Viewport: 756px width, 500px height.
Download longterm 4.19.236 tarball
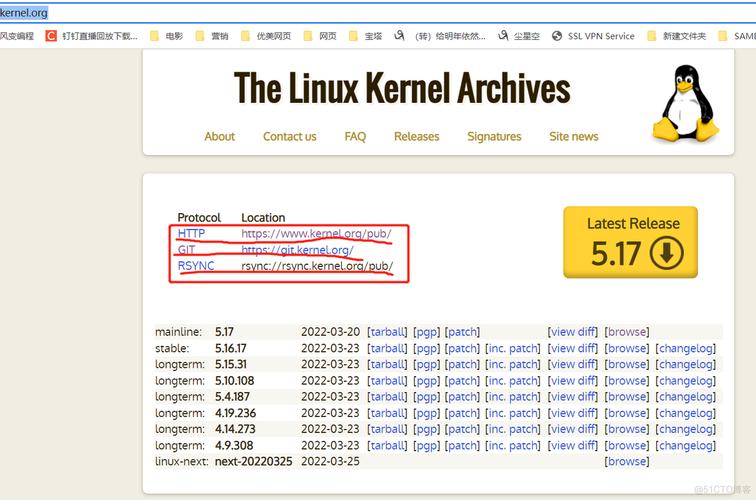point(387,413)
